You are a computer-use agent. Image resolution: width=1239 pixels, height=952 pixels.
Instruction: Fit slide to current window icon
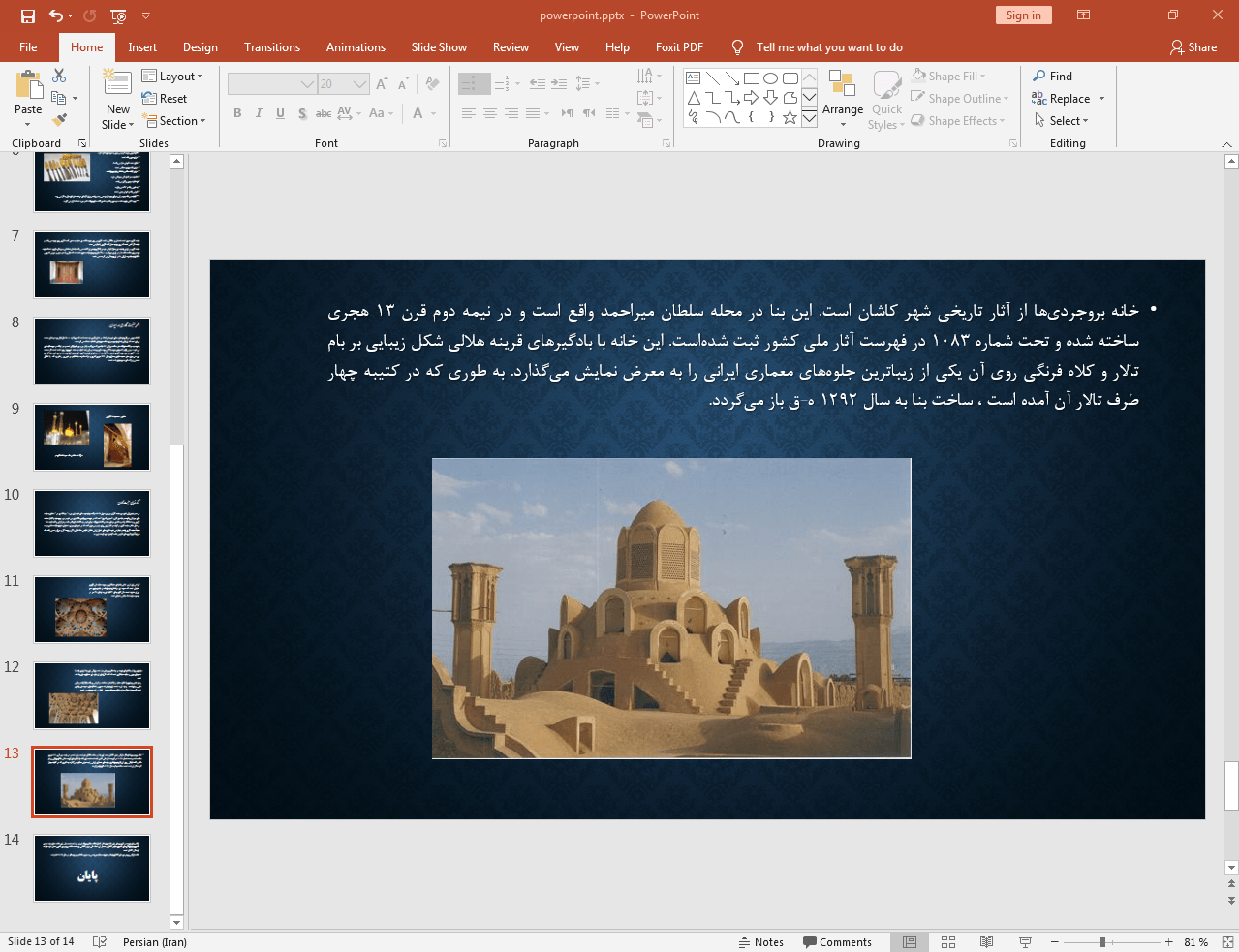(x=1227, y=941)
